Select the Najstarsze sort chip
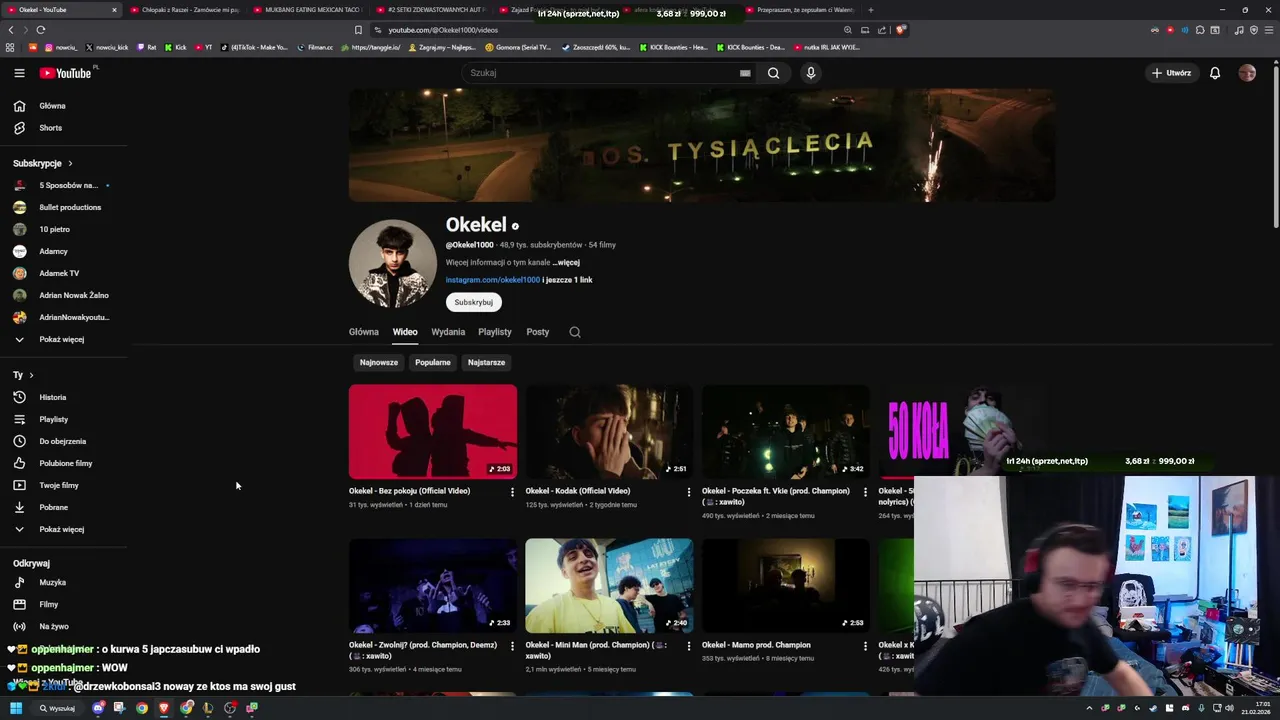 coord(487,362)
